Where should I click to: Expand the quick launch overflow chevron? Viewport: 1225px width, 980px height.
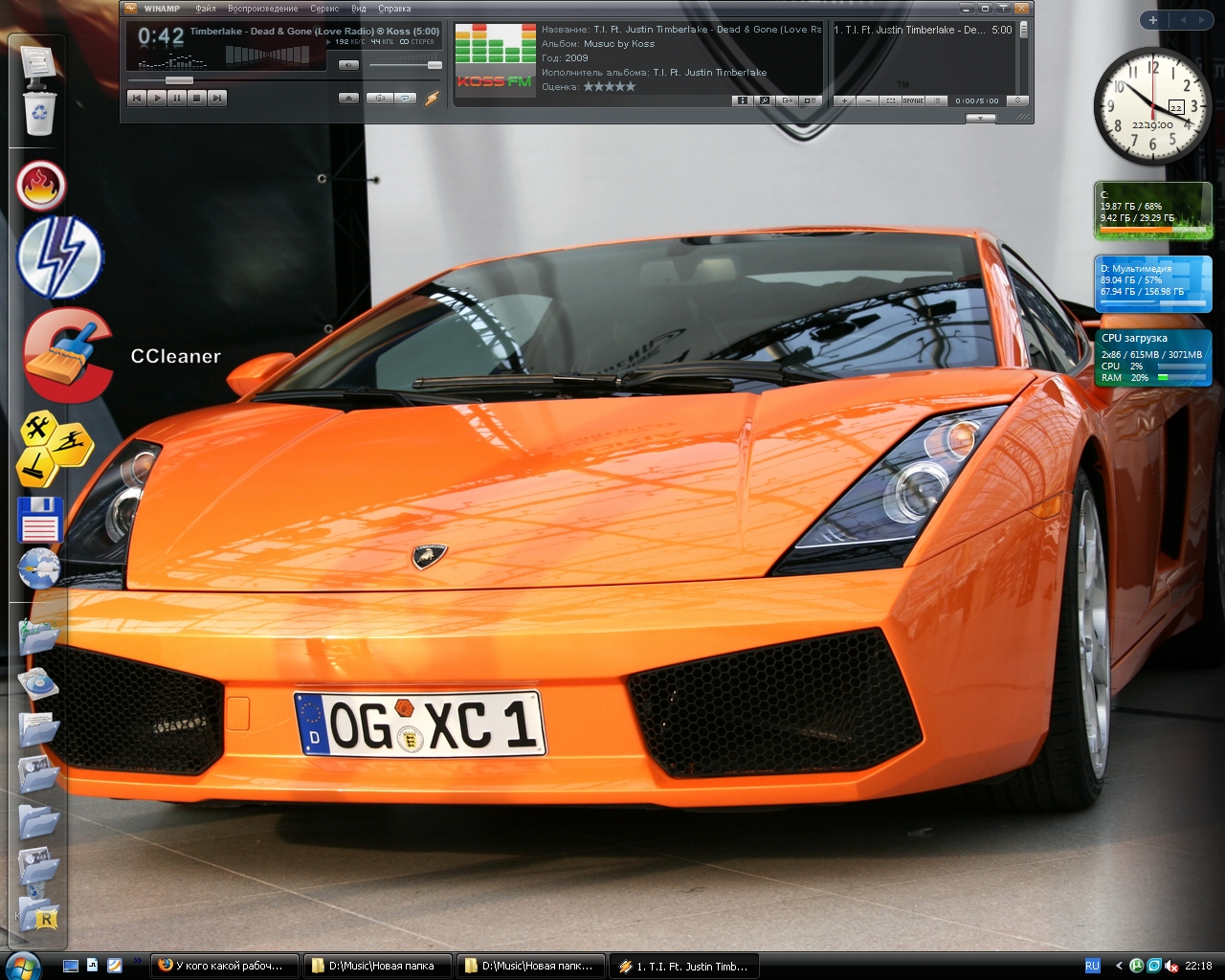pos(137,960)
